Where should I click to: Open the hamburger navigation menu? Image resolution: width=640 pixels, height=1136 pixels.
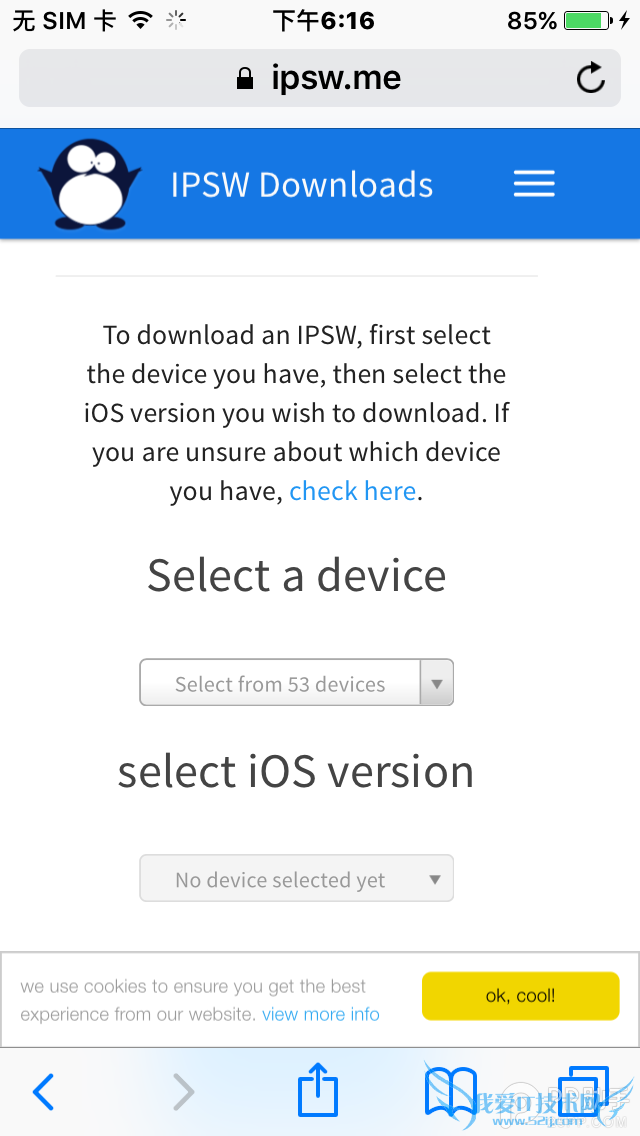click(x=534, y=183)
